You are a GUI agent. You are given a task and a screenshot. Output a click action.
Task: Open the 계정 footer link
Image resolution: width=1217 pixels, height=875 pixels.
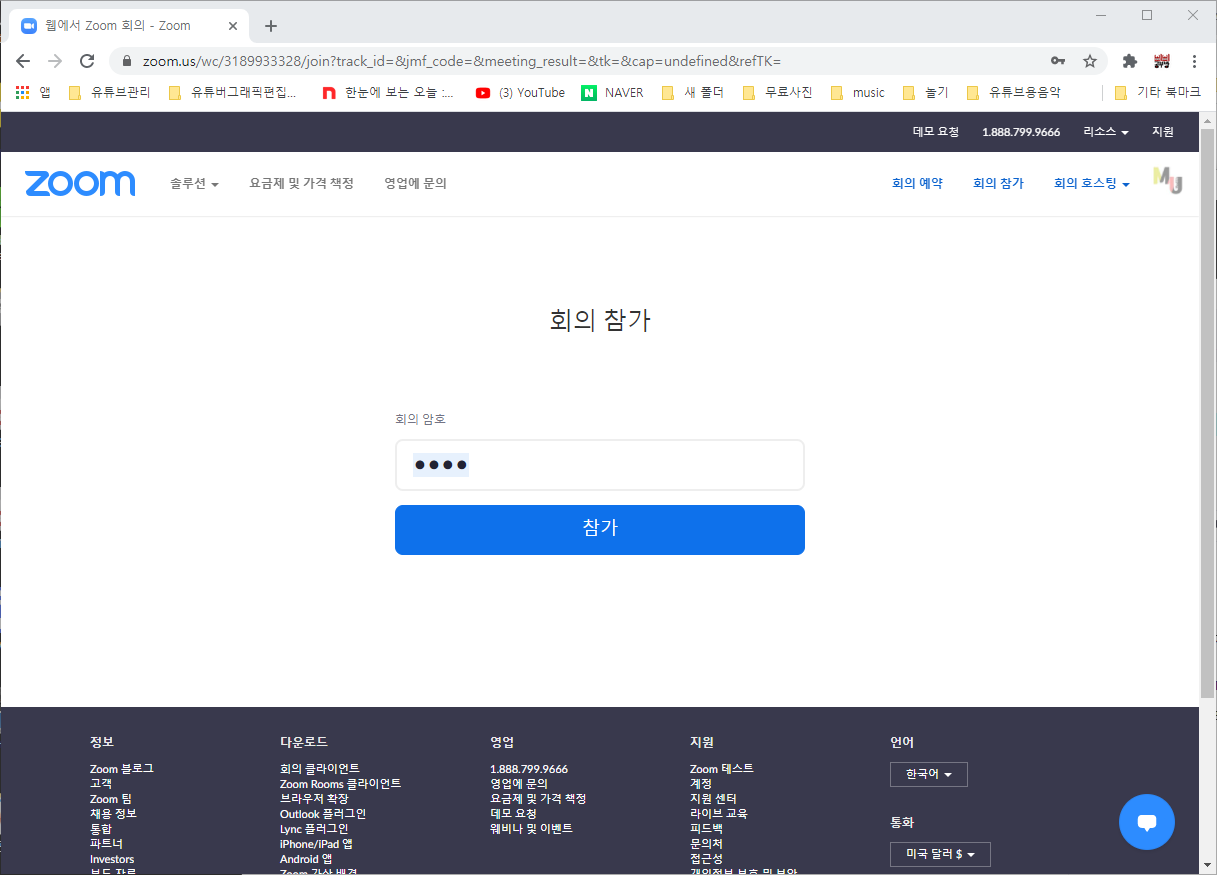[x=701, y=784]
